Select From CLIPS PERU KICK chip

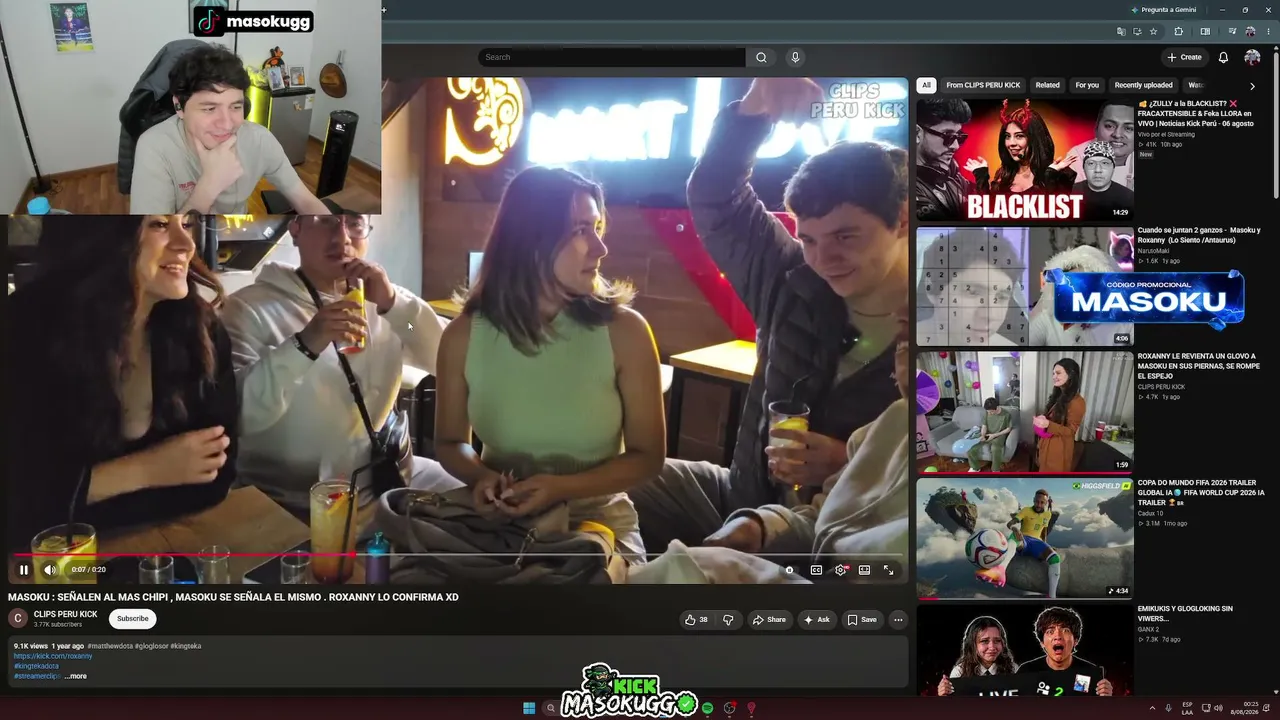(x=983, y=85)
